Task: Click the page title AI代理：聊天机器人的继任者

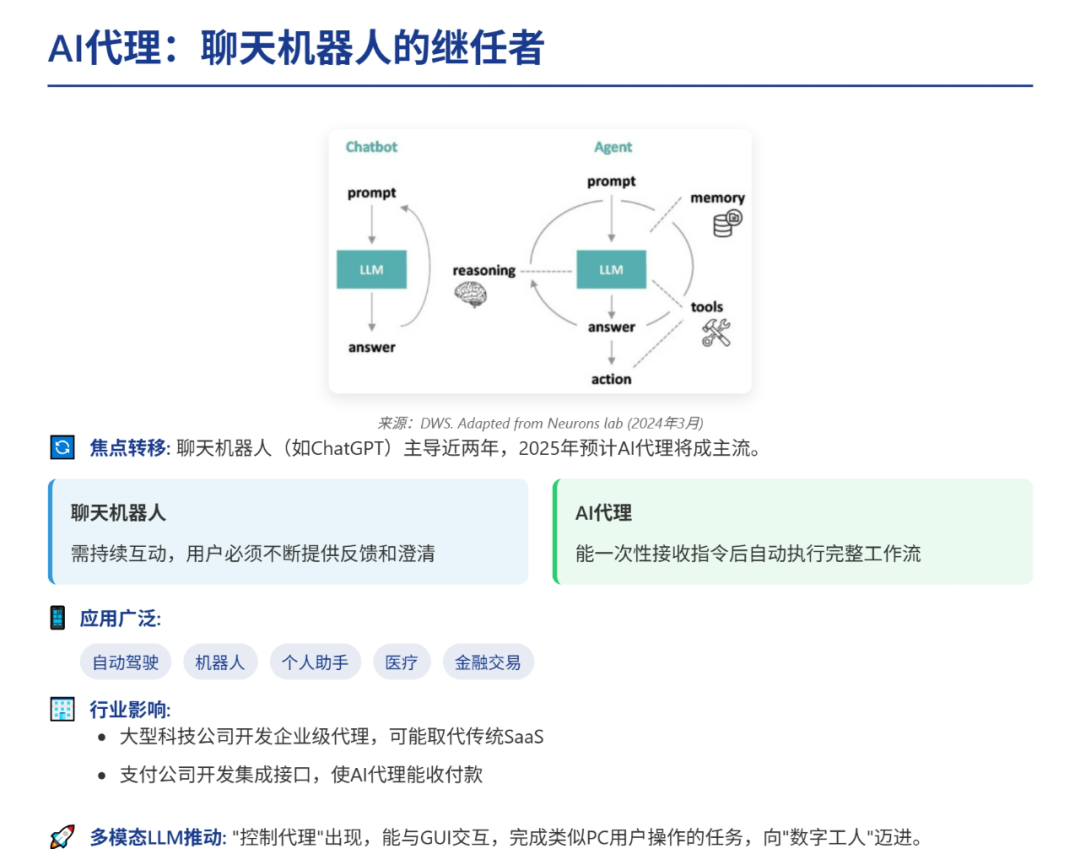Action: click(296, 48)
